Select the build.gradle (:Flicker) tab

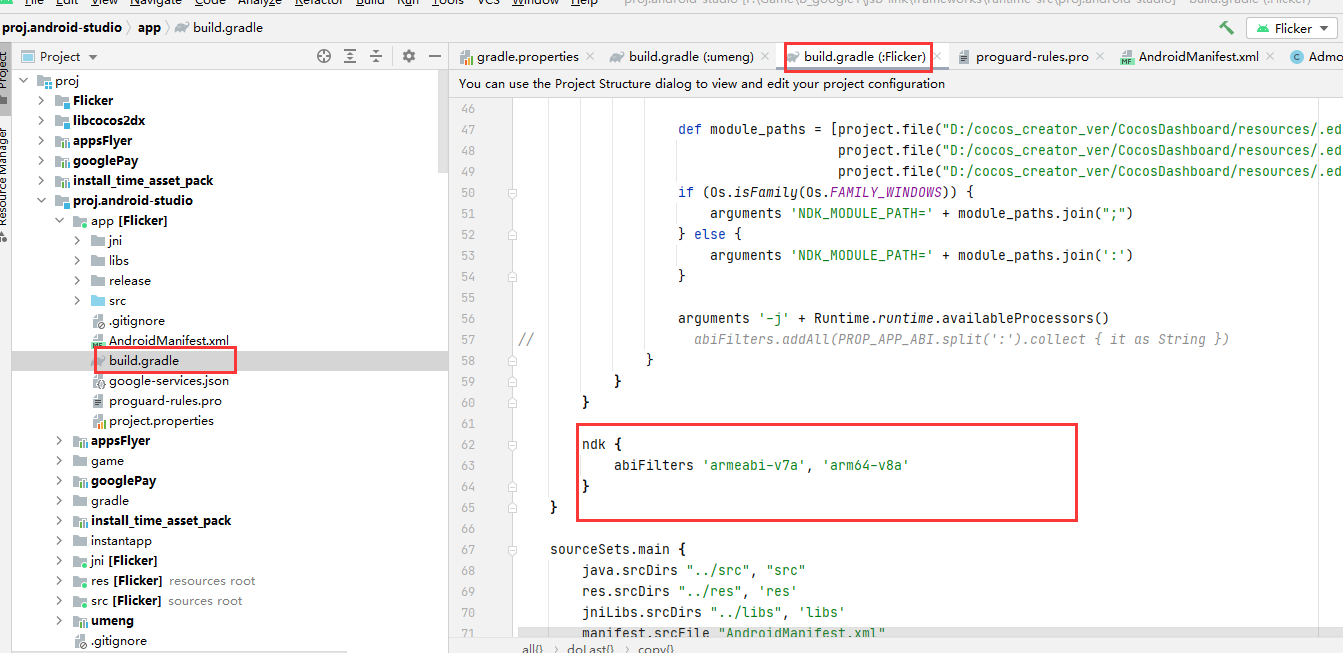pyautogui.click(x=864, y=57)
